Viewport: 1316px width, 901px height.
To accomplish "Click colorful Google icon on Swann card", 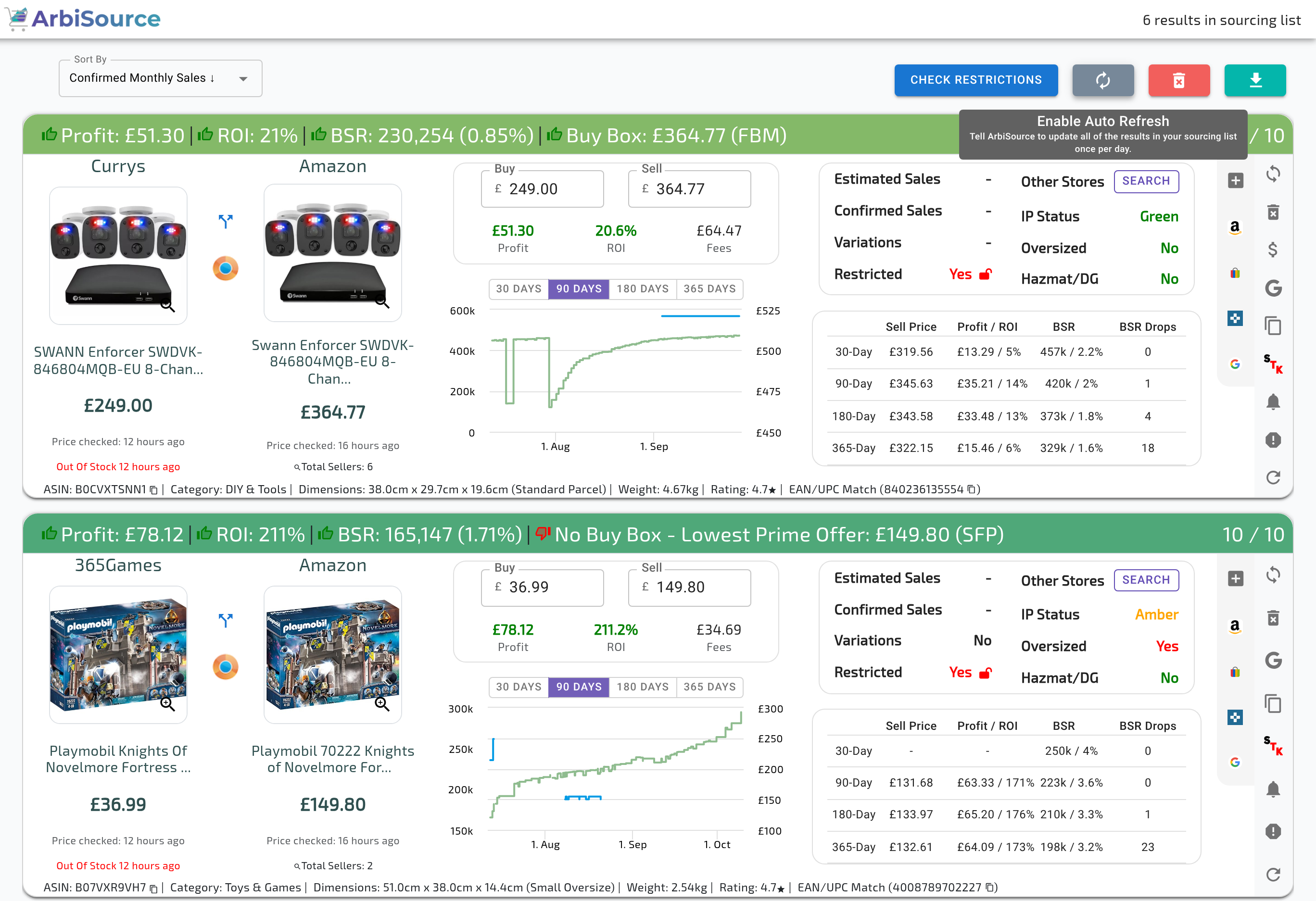I will pos(1235,364).
